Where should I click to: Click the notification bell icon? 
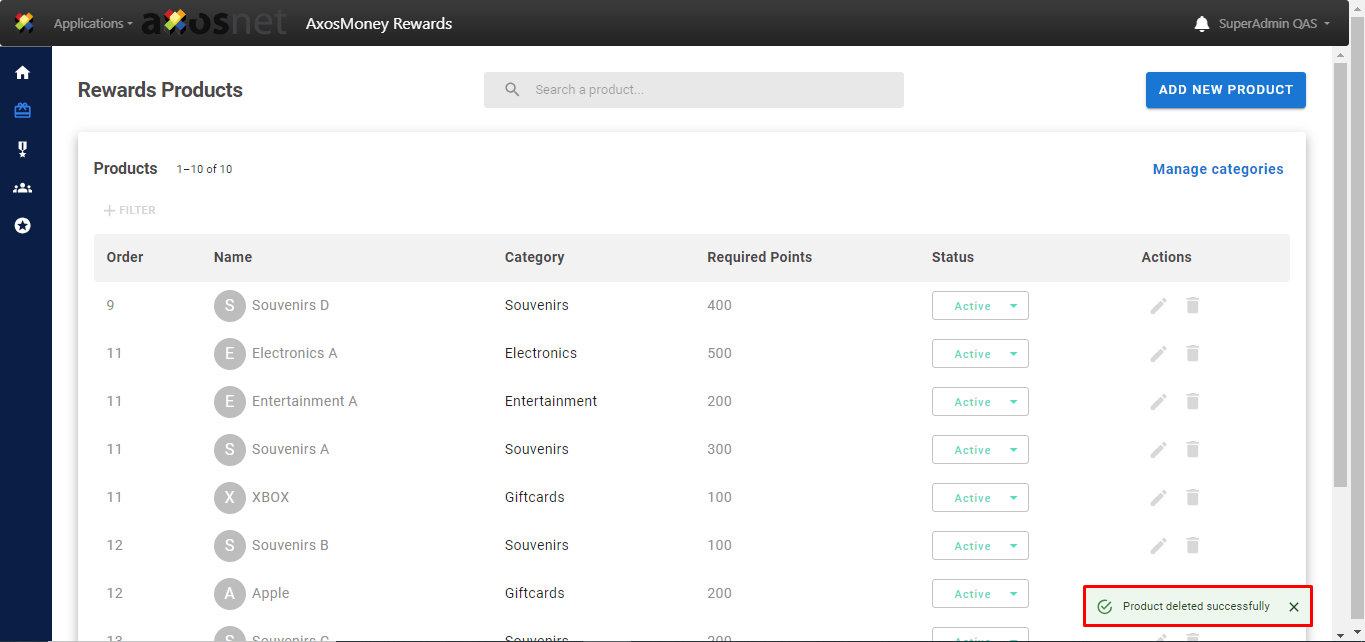[x=1202, y=24]
